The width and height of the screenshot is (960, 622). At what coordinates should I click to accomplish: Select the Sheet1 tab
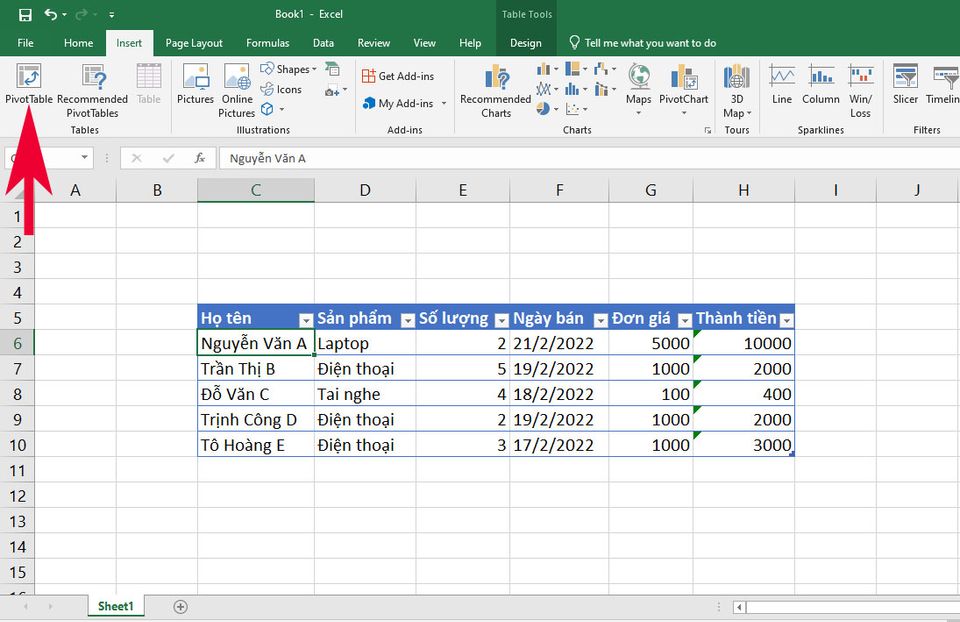tap(115, 606)
